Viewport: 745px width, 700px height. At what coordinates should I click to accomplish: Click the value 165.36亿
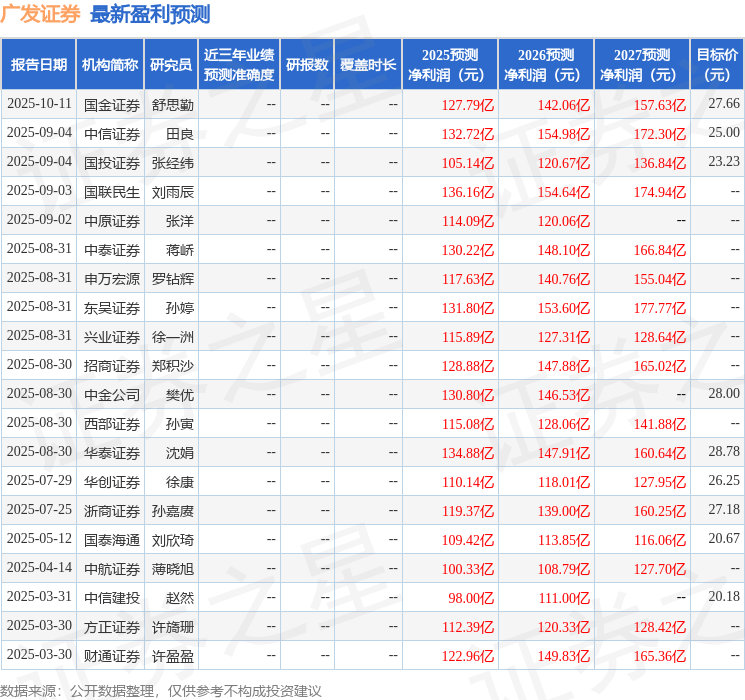tap(659, 656)
